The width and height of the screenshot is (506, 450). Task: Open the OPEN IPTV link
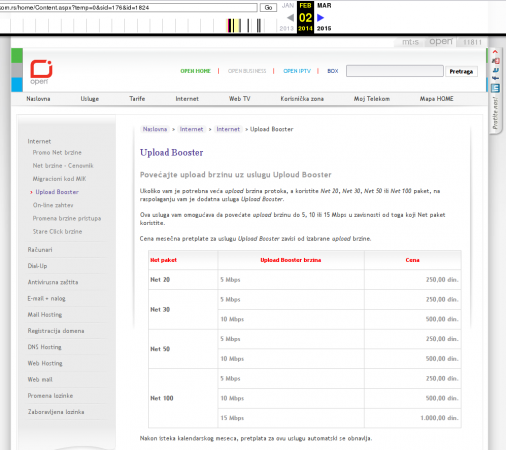297,71
